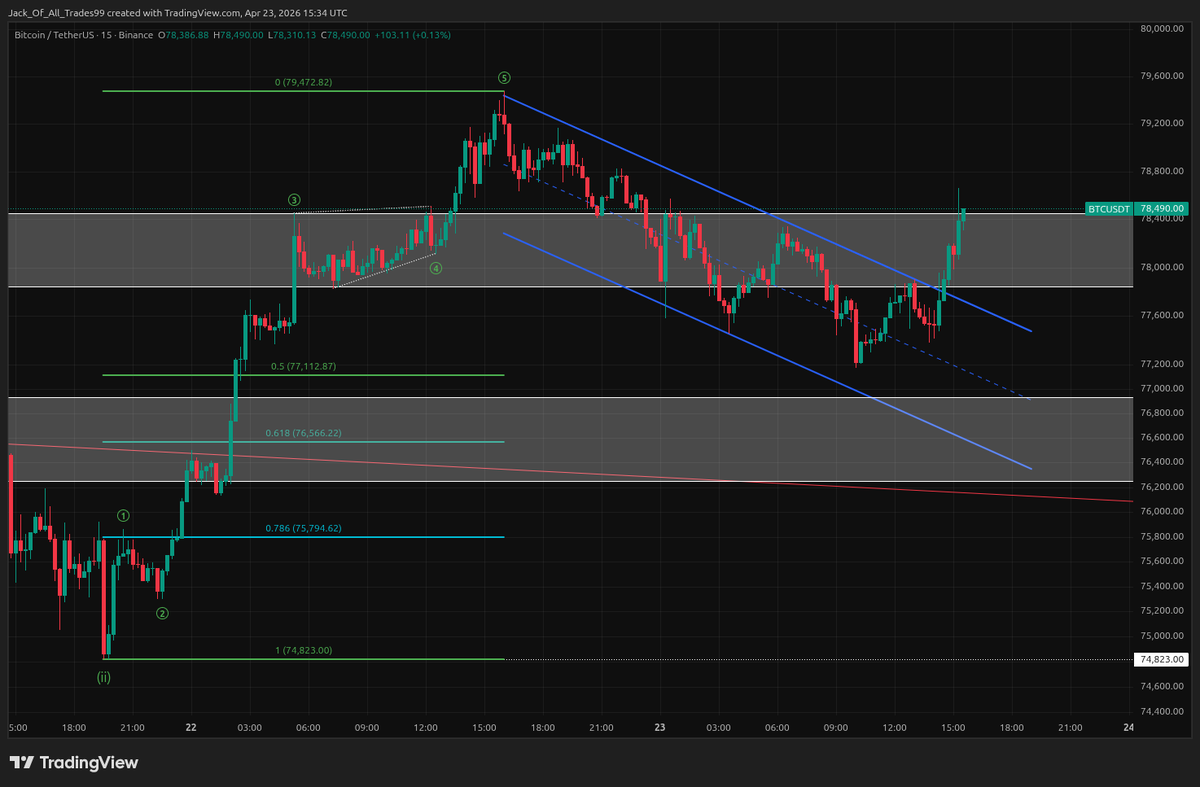Click the 76,800.00 price axis label
Viewport: 1200px width, 787px height.
[x=1163, y=413]
